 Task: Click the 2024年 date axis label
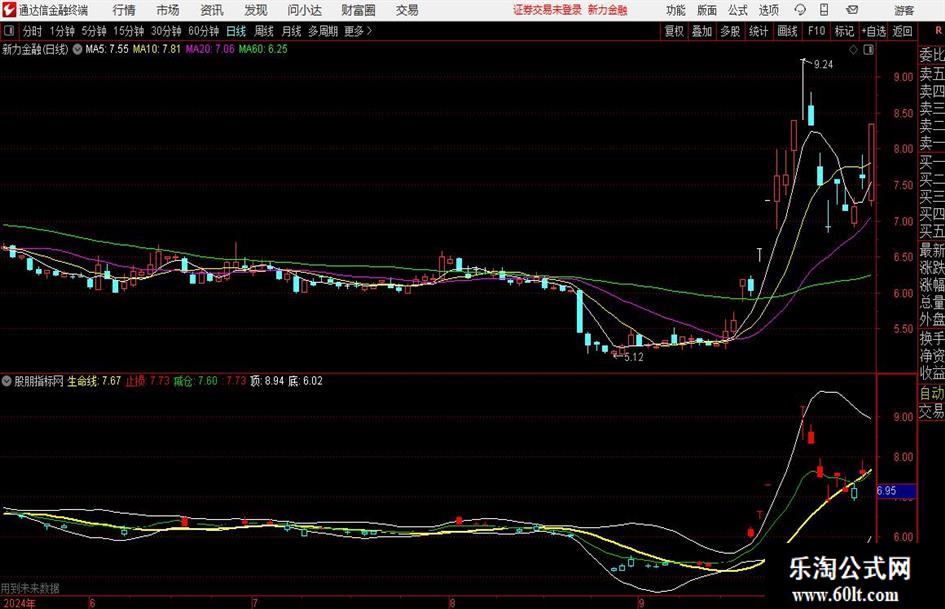point(19,603)
